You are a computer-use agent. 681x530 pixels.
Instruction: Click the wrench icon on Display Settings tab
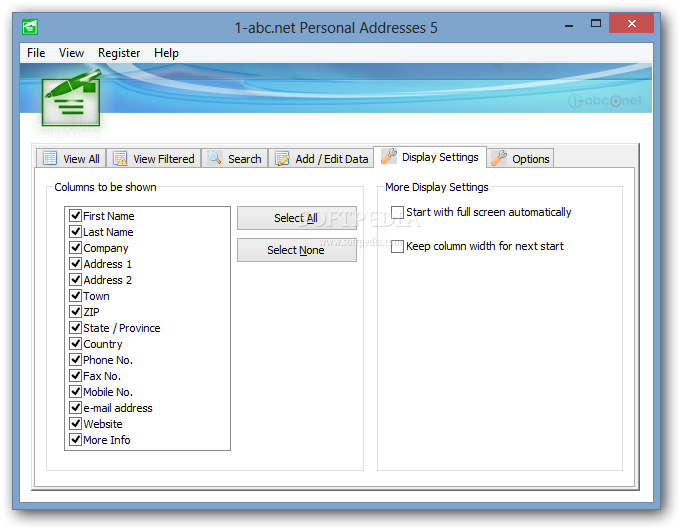point(389,156)
